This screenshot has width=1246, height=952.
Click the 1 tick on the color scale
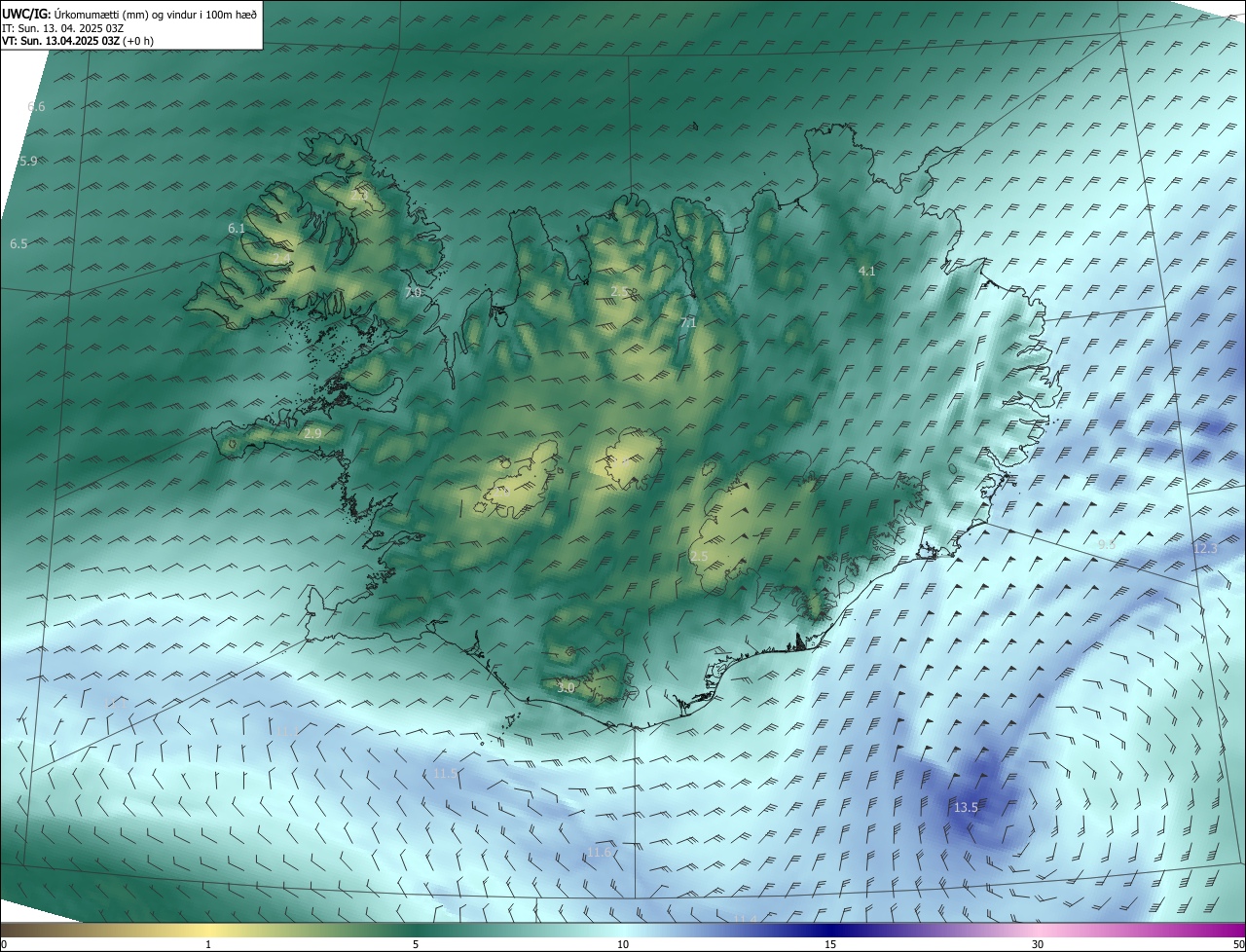point(208,944)
